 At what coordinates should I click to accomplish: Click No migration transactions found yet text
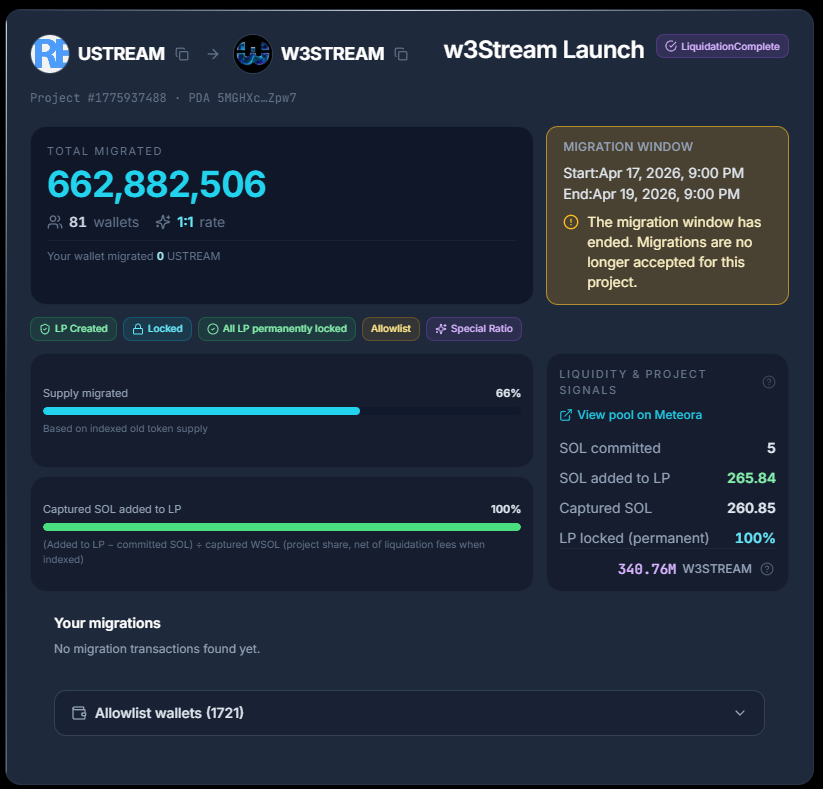click(x=157, y=649)
